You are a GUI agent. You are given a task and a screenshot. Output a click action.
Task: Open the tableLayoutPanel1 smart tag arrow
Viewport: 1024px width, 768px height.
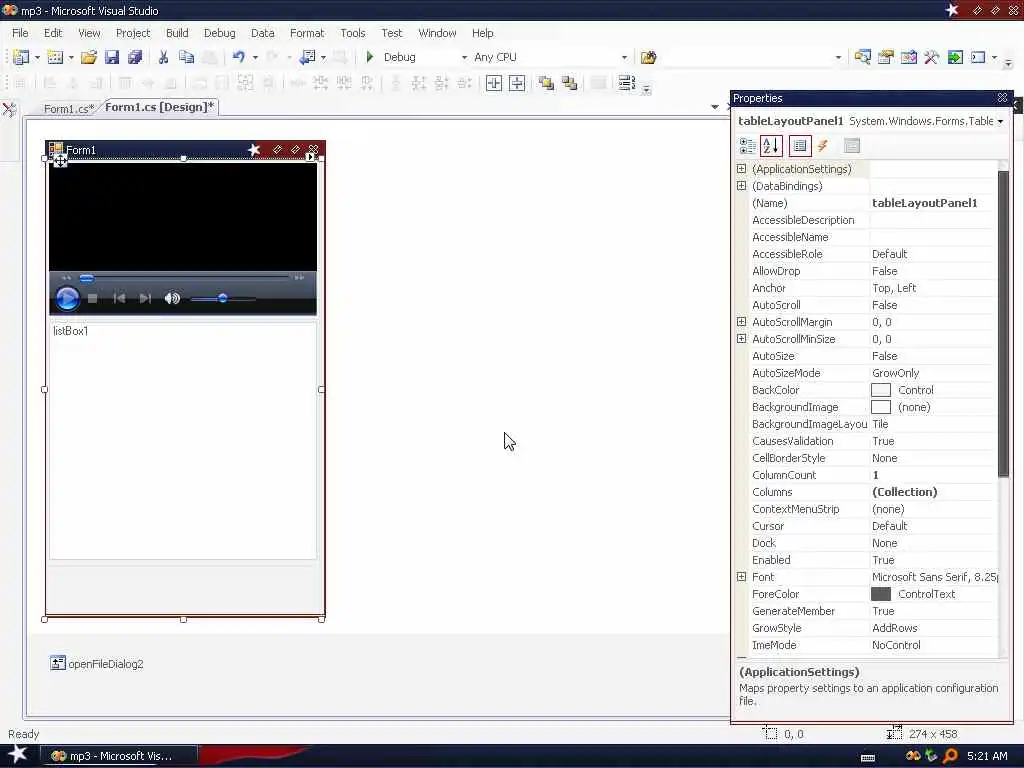[x=310, y=157]
